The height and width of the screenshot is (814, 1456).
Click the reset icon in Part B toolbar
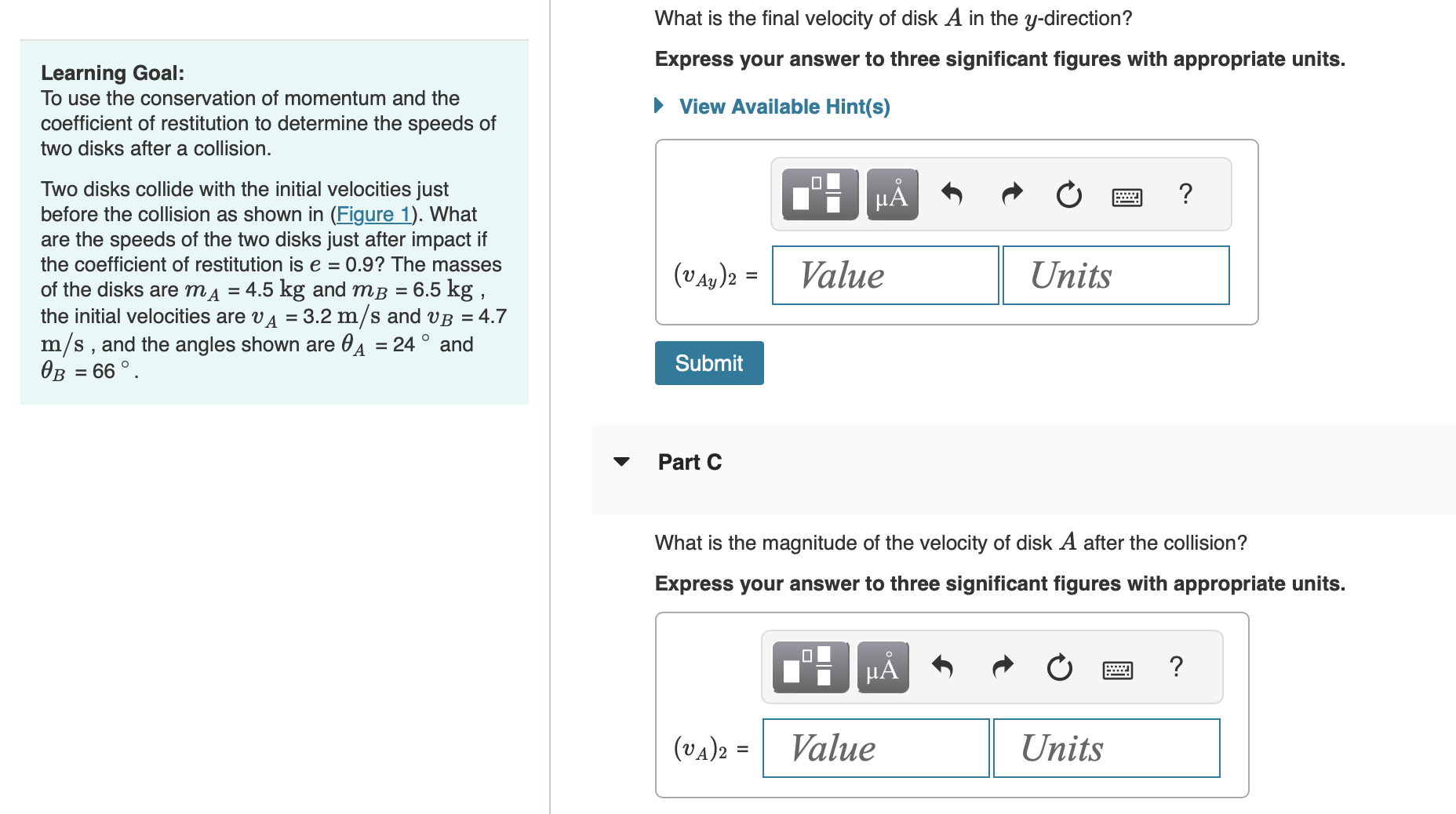tap(1068, 194)
